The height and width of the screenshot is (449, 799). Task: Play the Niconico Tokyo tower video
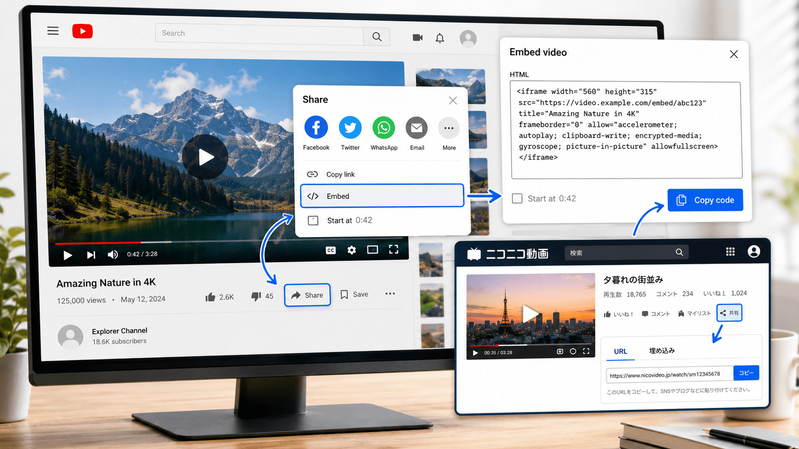click(530, 312)
